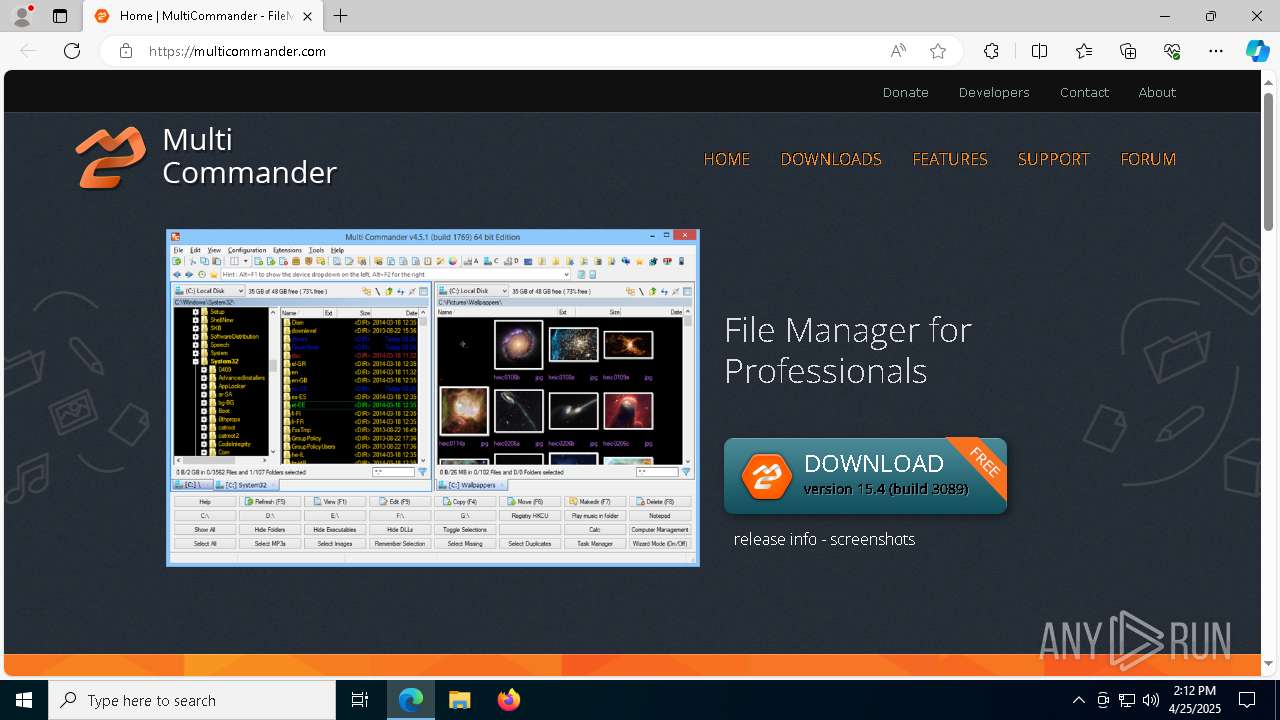Click DOWNLOAD version 15.4 button
Screen dimensions: 1280x720
point(865,476)
